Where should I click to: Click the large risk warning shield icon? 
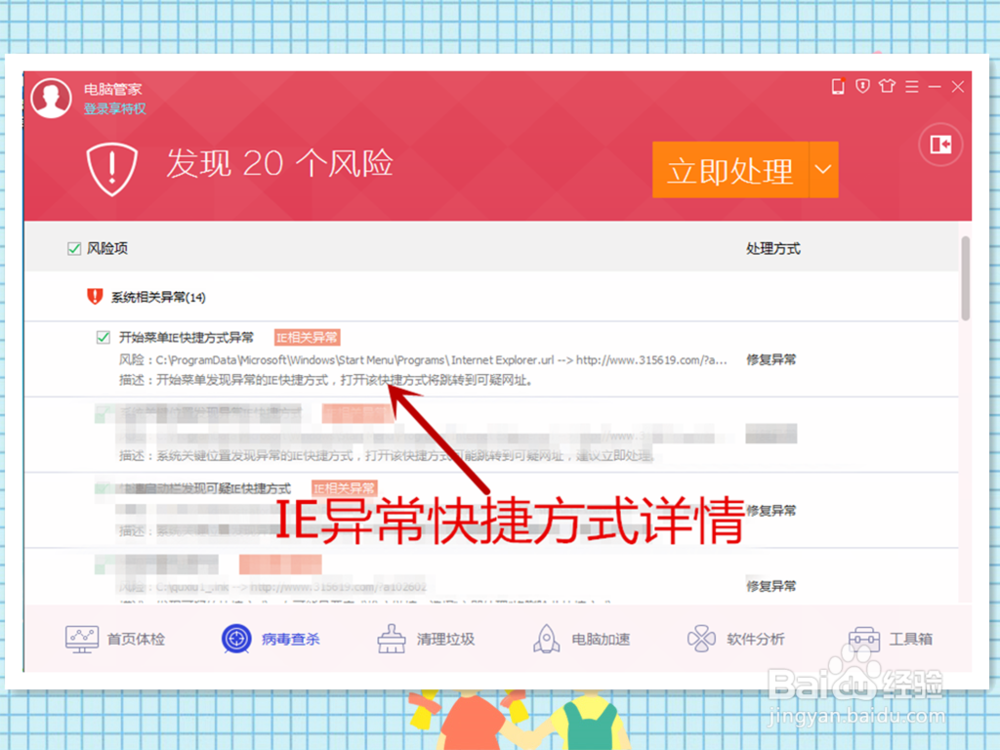coord(112,169)
